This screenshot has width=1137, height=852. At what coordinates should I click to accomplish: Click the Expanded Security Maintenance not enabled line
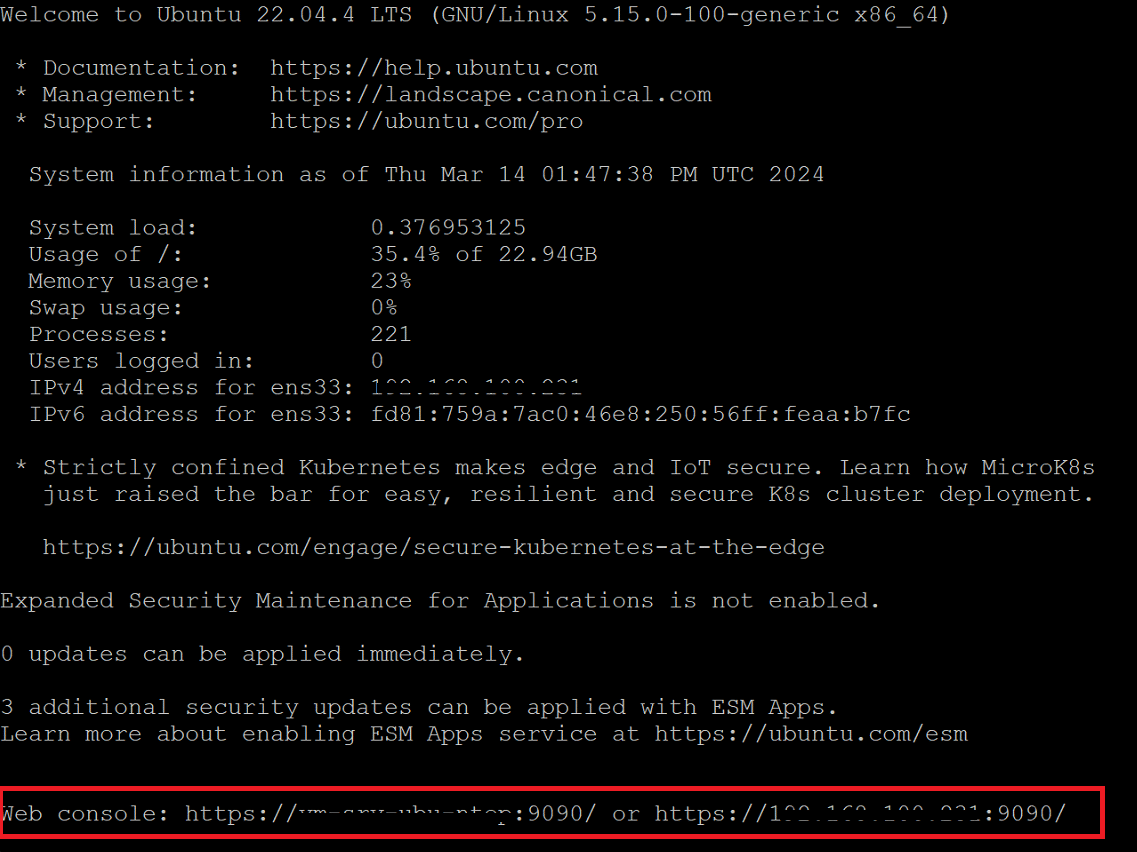point(440,601)
